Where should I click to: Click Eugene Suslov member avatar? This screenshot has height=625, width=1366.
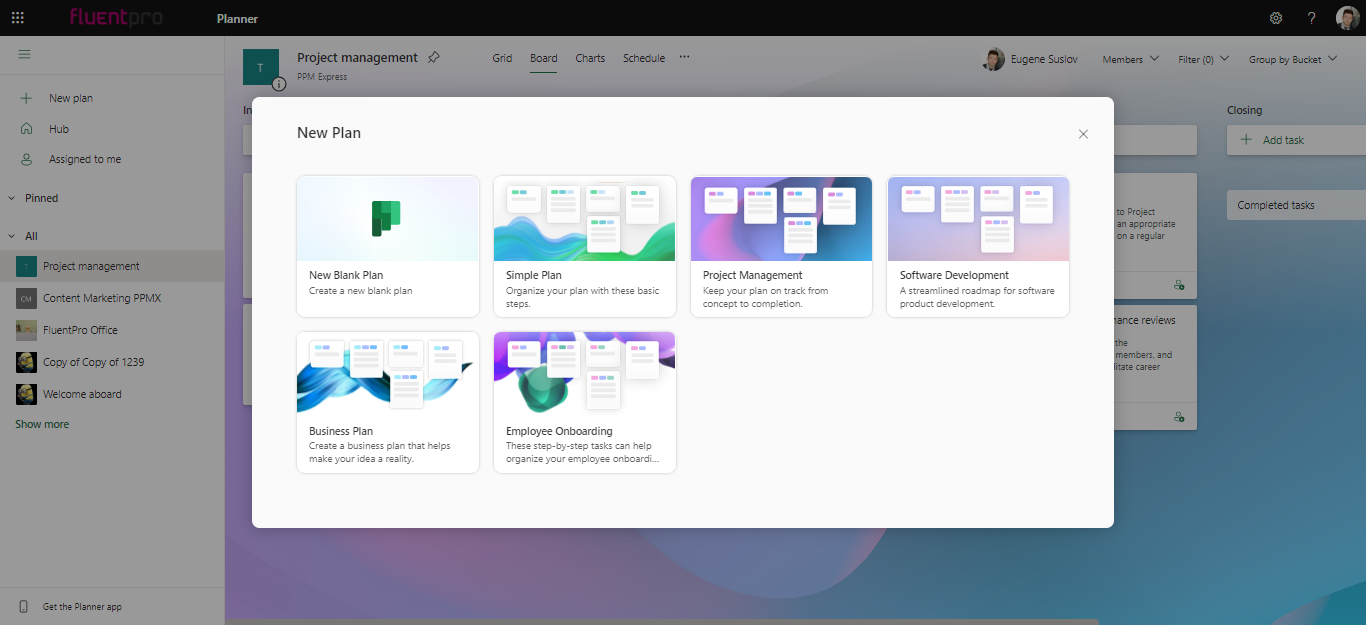click(x=993, y=59)
